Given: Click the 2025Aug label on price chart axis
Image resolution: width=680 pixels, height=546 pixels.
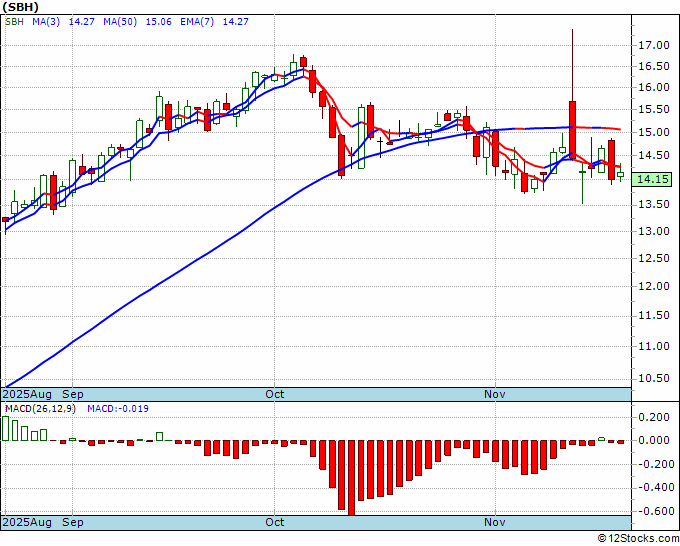Looking at the screenshot, I should tap(27, 394).
